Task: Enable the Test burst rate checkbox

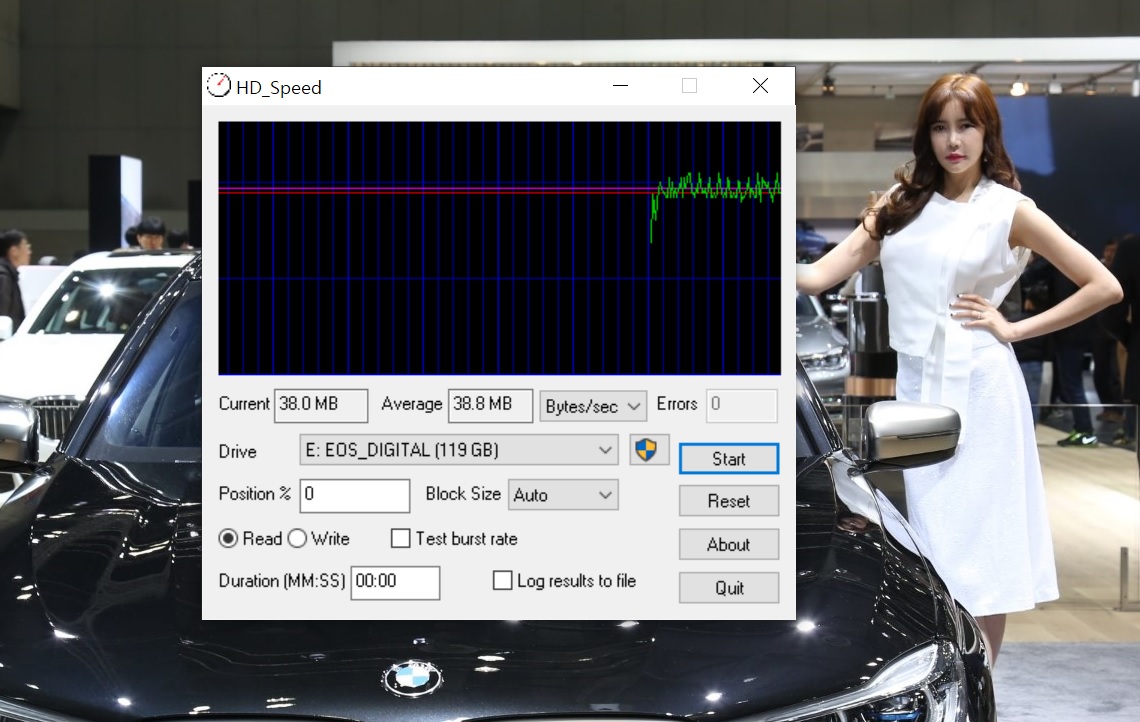Action: 401,538
